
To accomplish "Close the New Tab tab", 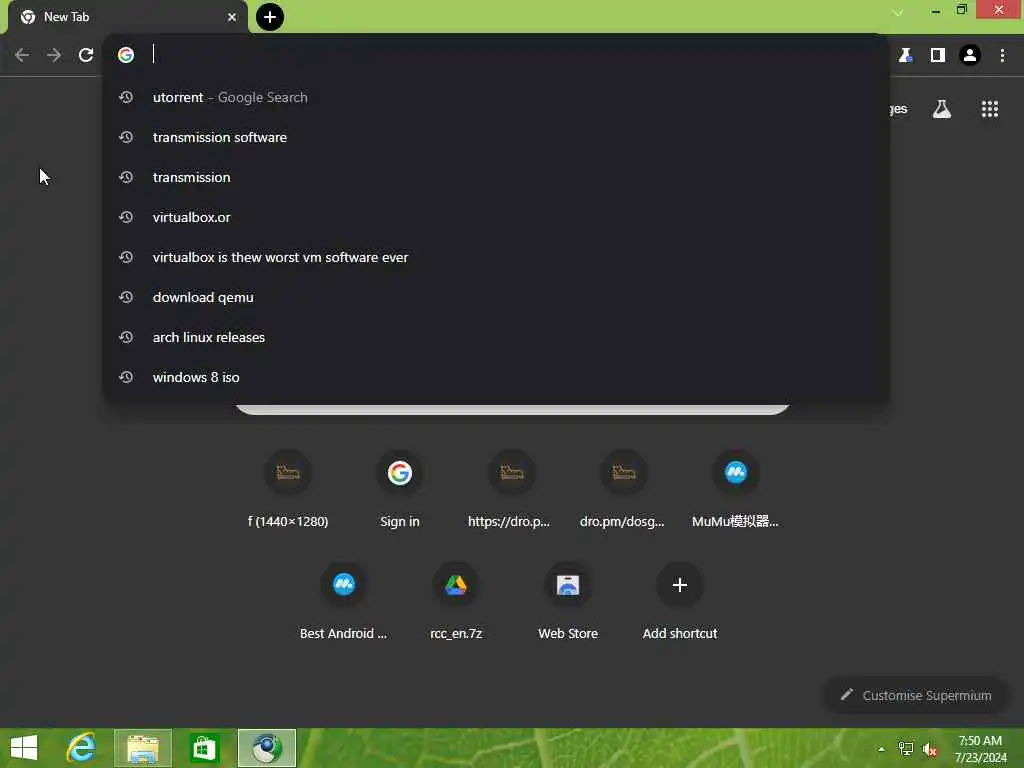I will tap(232, 17).
